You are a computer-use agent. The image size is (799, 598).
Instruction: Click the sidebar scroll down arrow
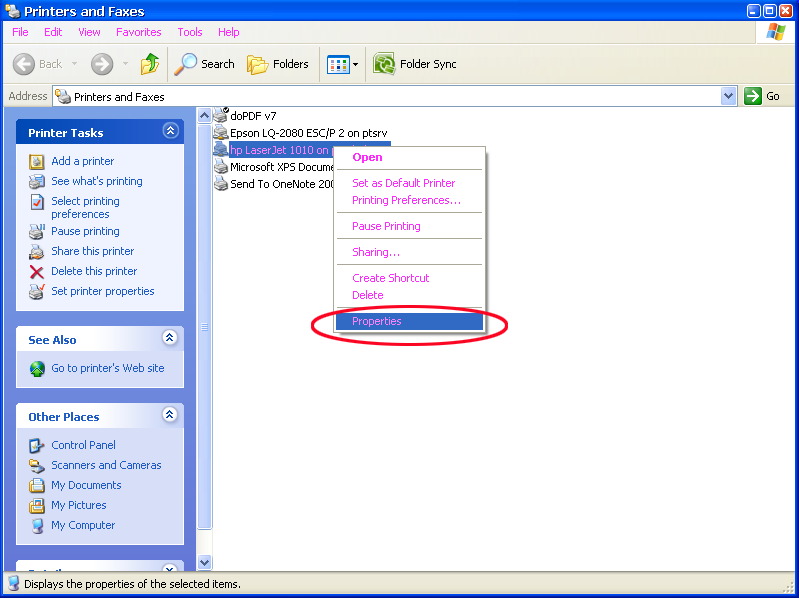(205, 563)
